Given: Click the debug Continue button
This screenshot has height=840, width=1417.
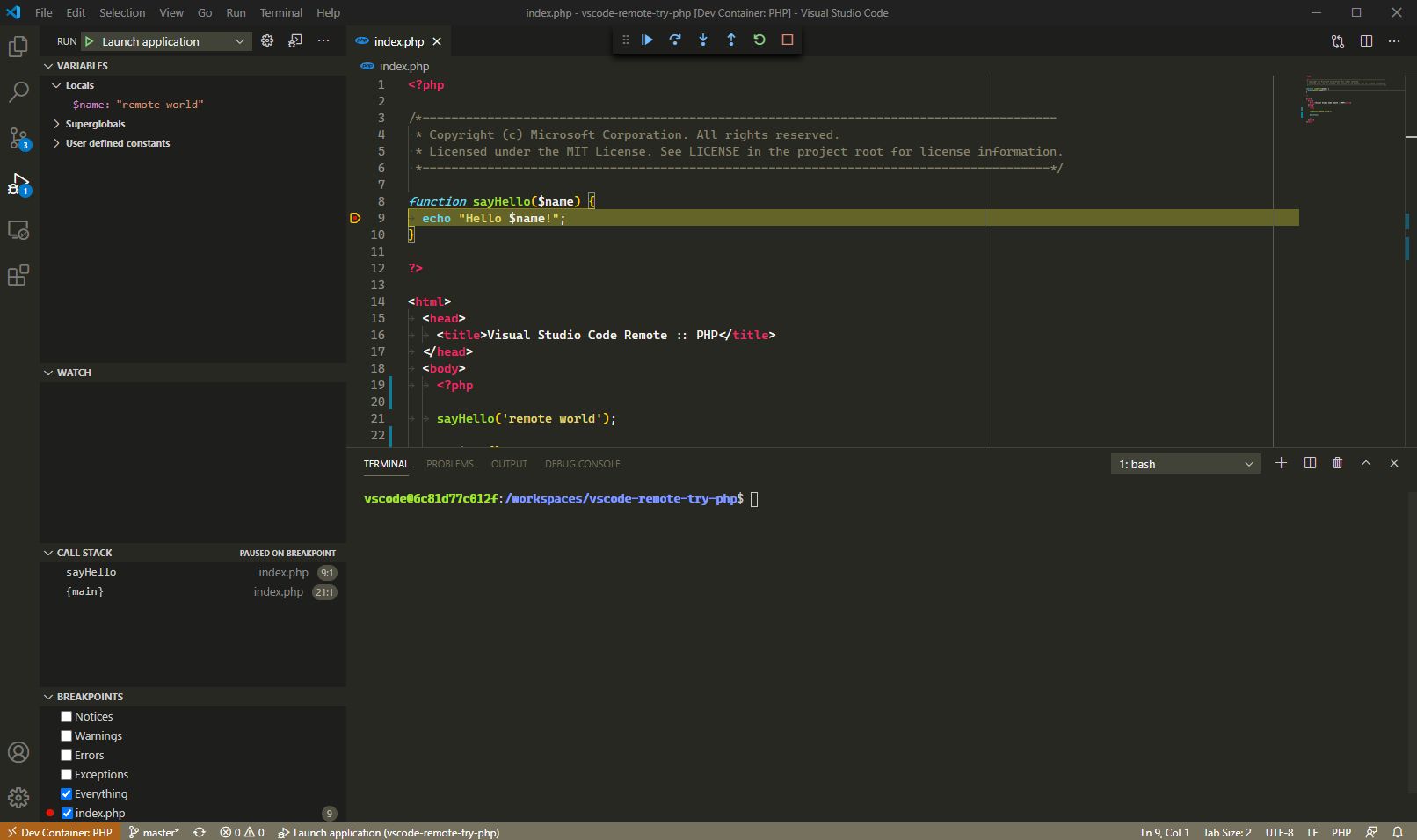Looking at the screenshot, I should 647,40.
